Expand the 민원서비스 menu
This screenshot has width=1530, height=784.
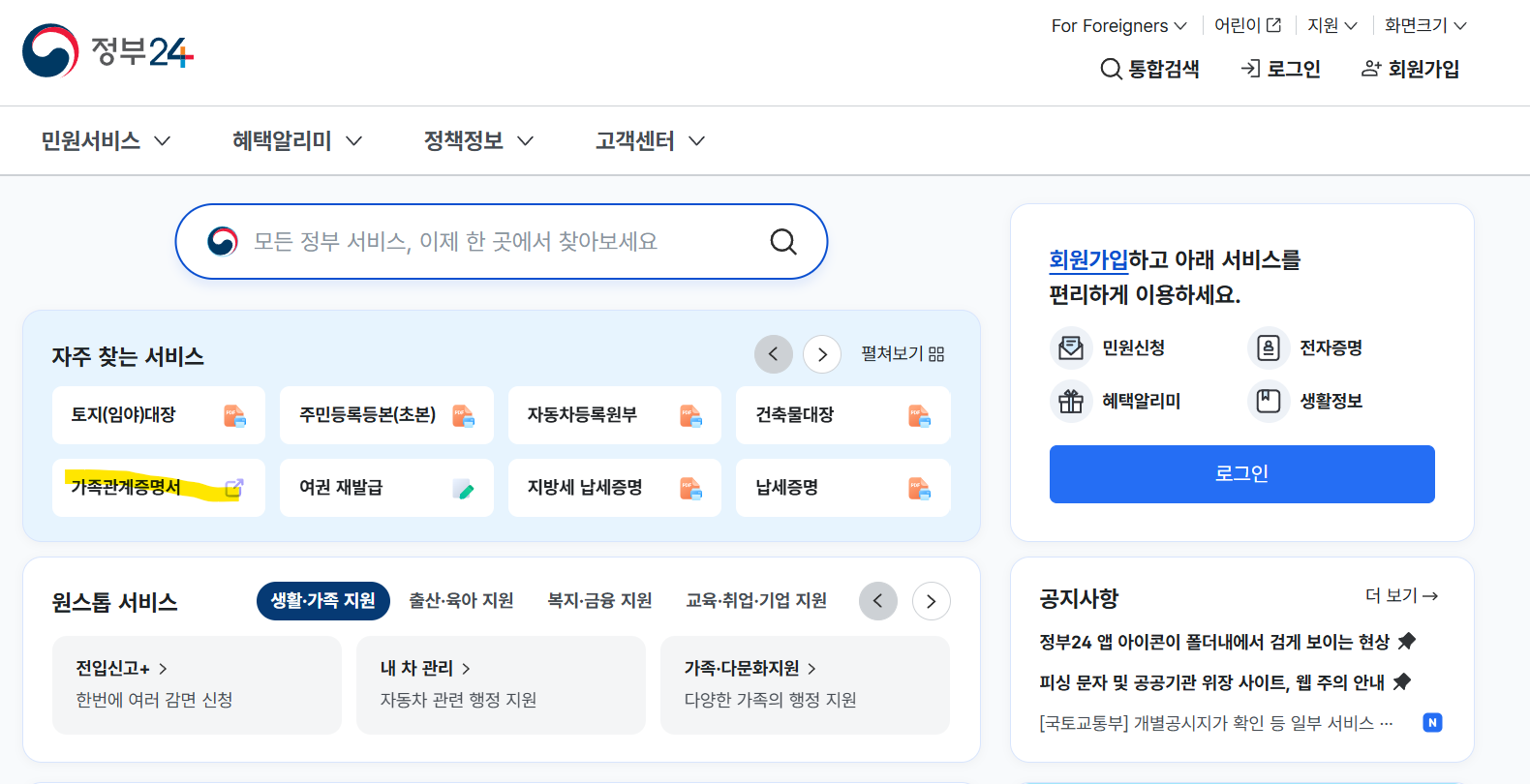(x=106, y=141)
